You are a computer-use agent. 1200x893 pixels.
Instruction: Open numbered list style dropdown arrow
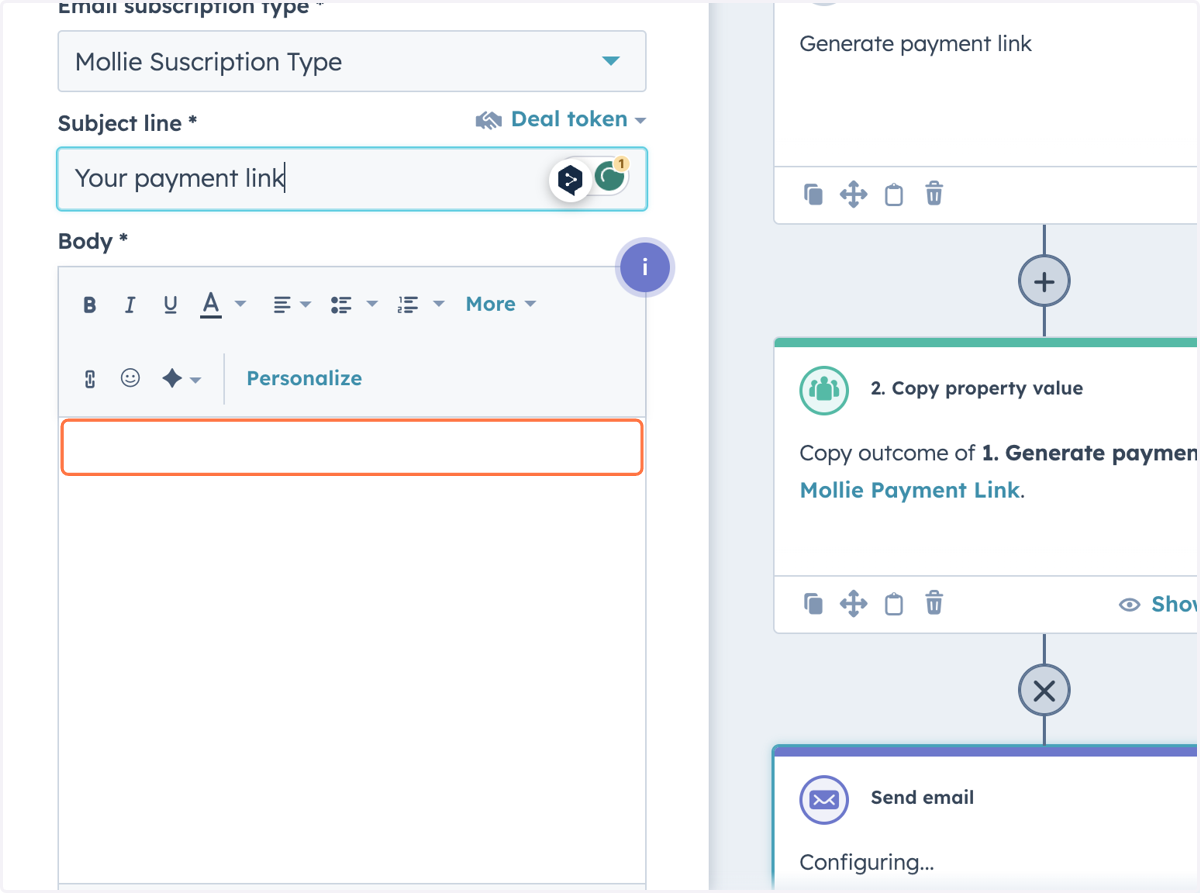coord(438,304)
